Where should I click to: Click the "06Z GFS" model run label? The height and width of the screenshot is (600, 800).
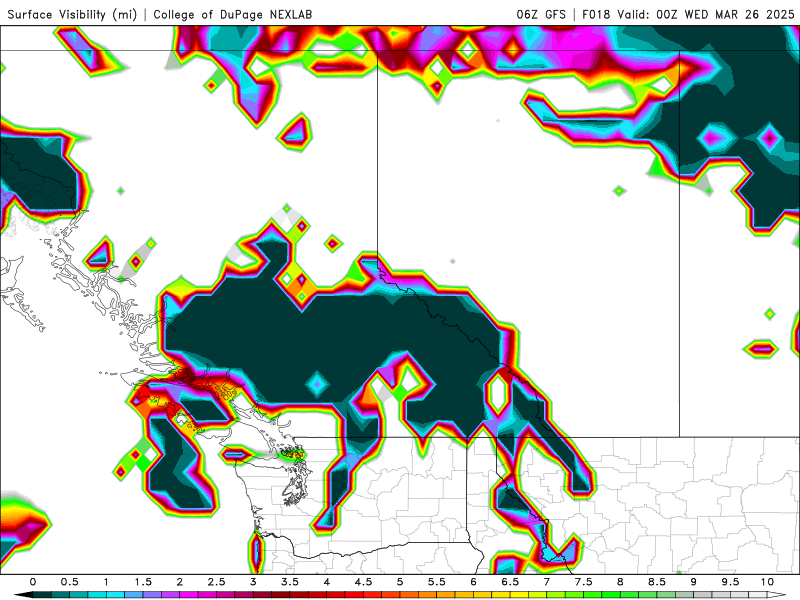541,14
